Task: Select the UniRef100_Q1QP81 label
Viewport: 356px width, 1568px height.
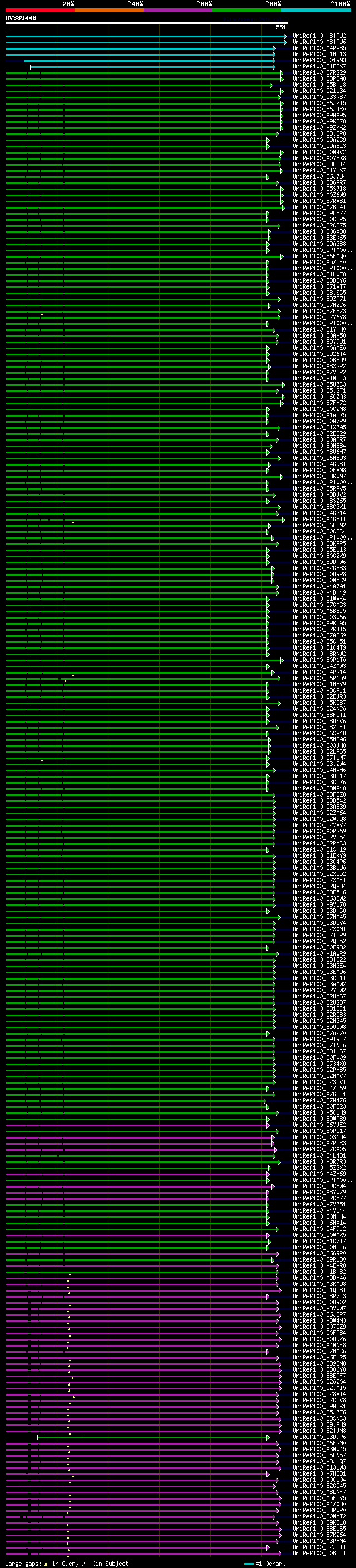Action: 319,1290
